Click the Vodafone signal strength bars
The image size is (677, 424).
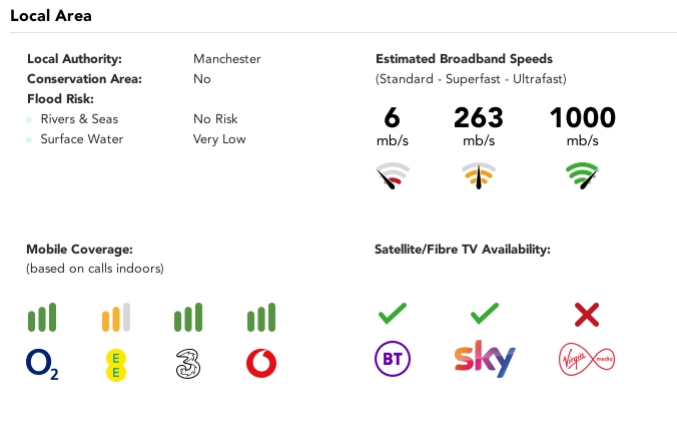[x=261, y=318]
